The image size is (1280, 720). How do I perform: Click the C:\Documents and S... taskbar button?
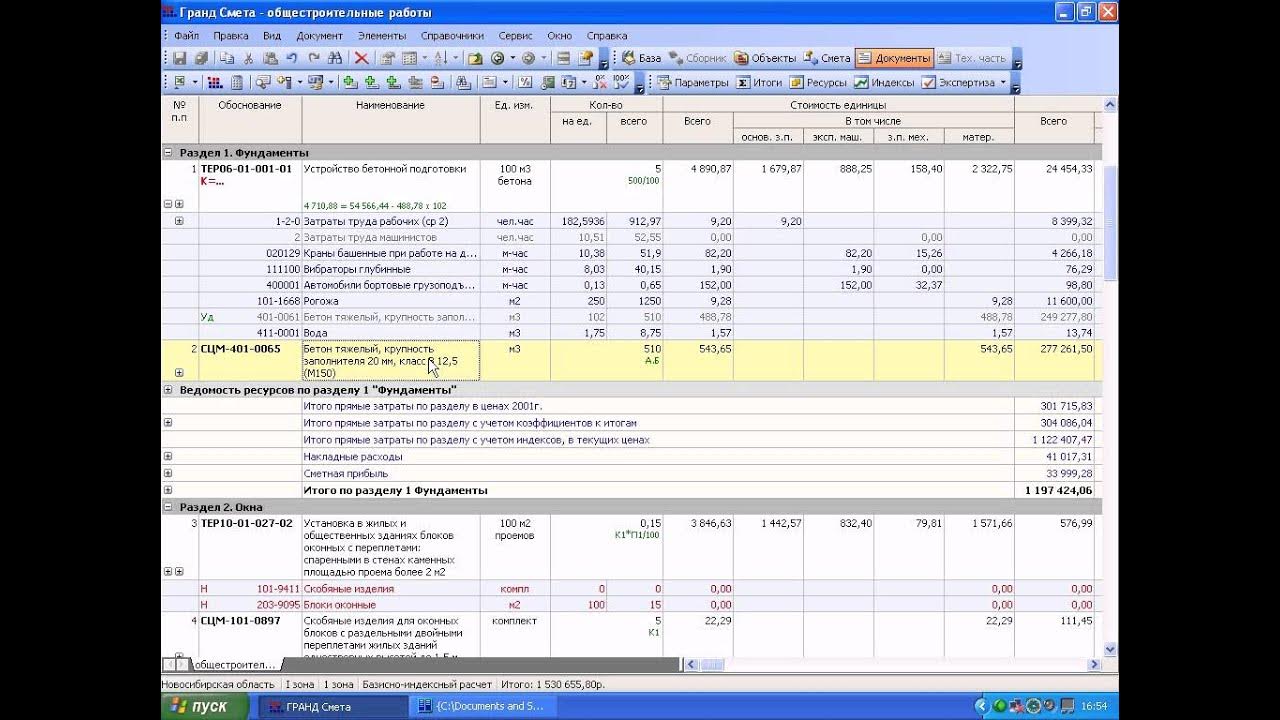coord(484,706)
